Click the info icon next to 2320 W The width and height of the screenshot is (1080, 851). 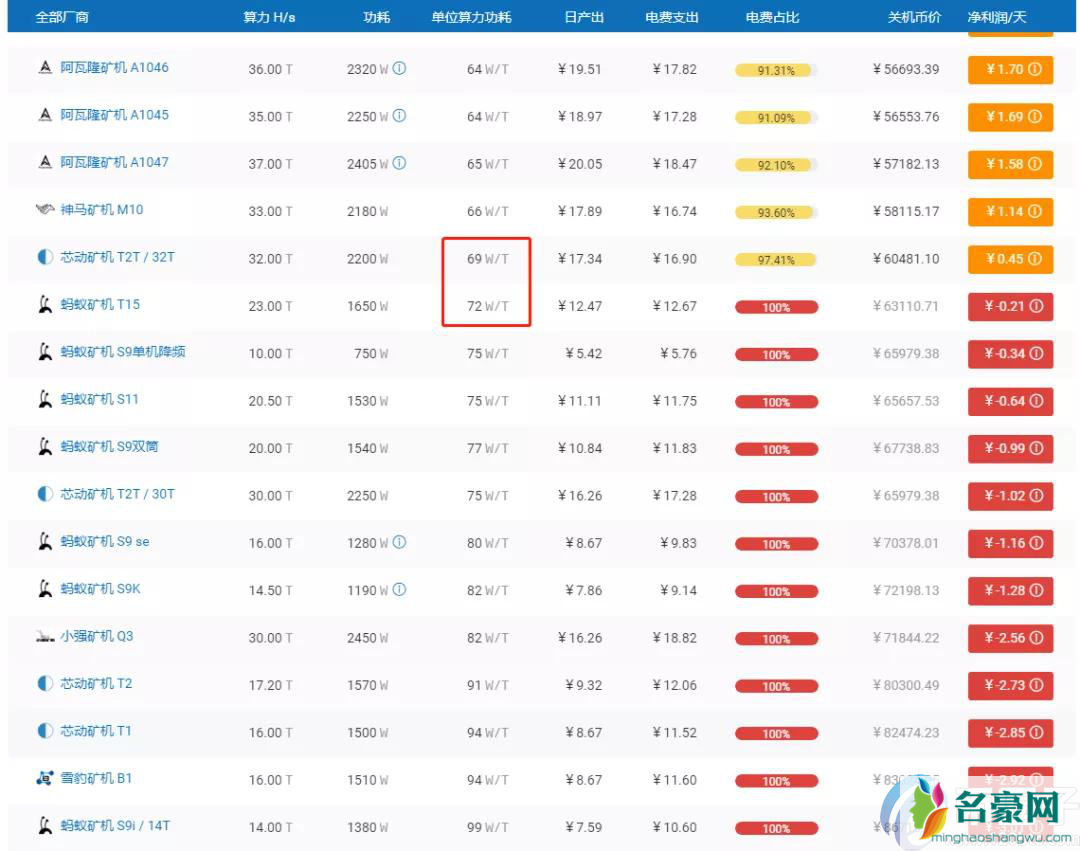click(399, 68)
